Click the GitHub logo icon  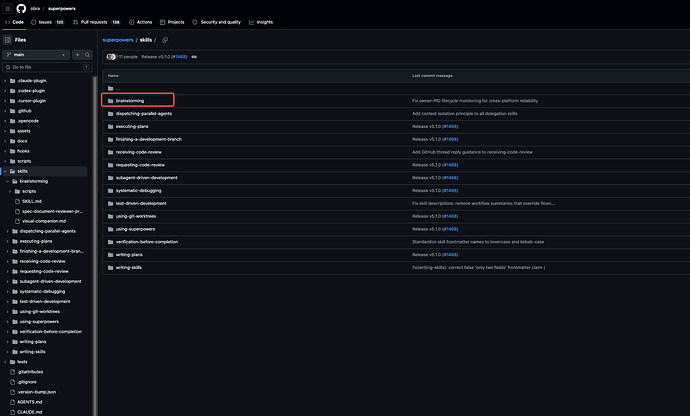[x=21, y=8]
